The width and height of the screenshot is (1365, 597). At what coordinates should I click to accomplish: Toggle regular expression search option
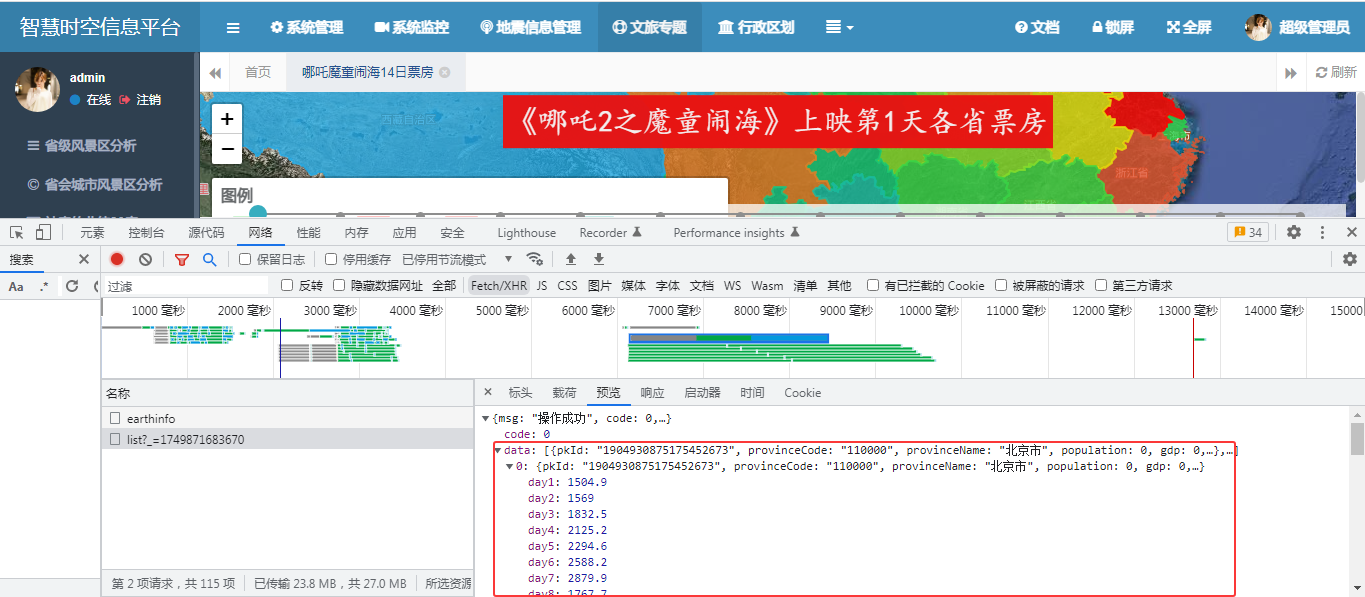click(x=43, y=286)
